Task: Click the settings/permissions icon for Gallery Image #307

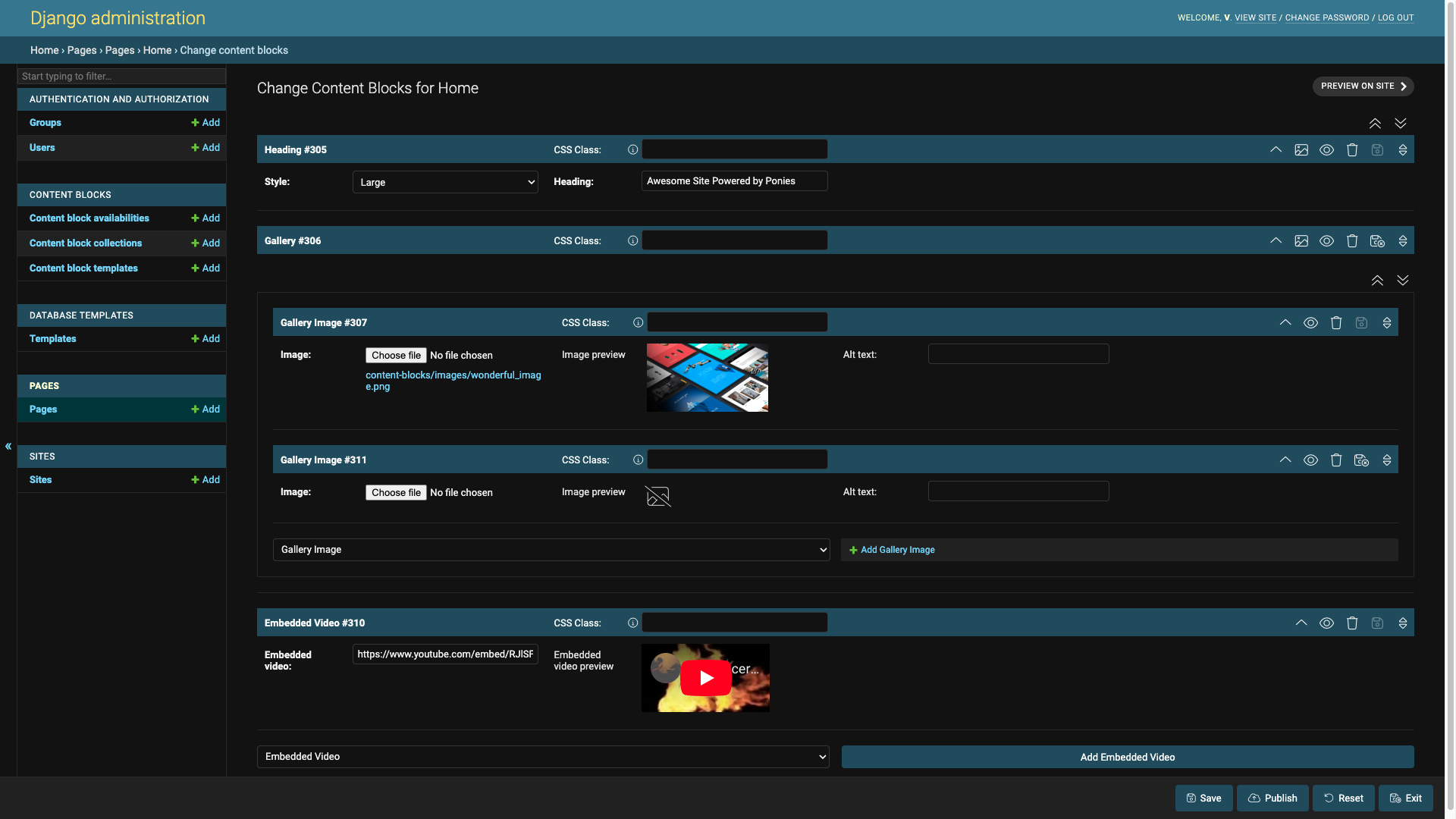Action: [x=1361, y=322]
